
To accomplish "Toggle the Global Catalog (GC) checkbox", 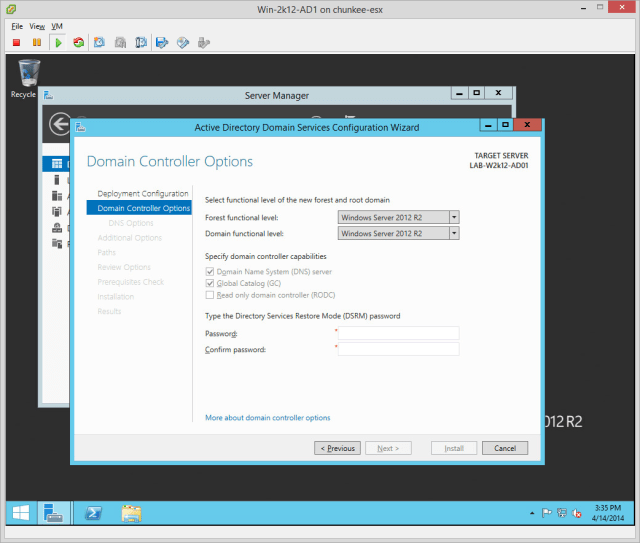I will click(x=210, y=283).
